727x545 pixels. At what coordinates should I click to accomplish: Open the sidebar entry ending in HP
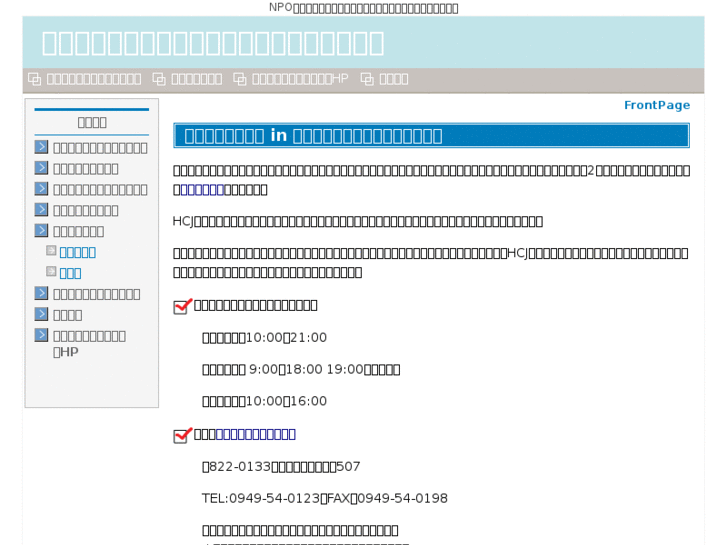coord(89,344)
